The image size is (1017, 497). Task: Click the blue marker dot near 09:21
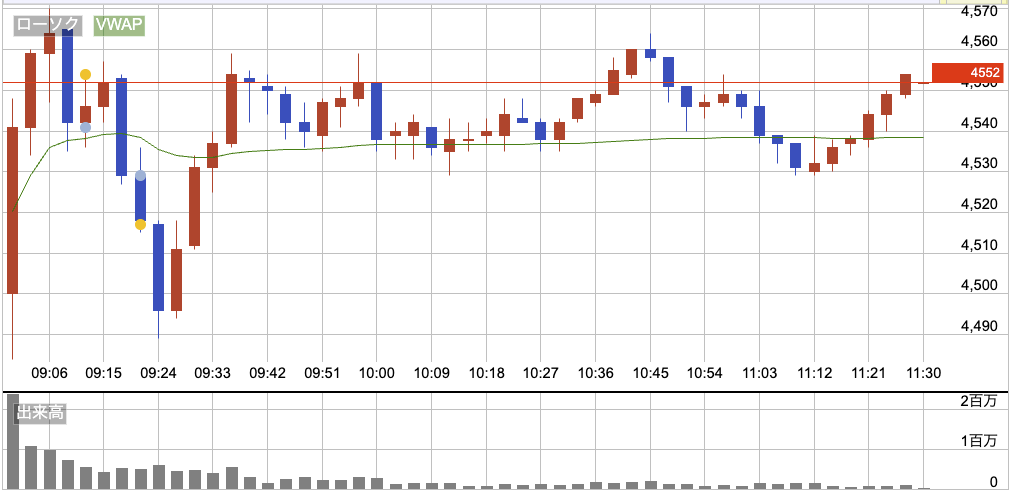click(140, 176)
